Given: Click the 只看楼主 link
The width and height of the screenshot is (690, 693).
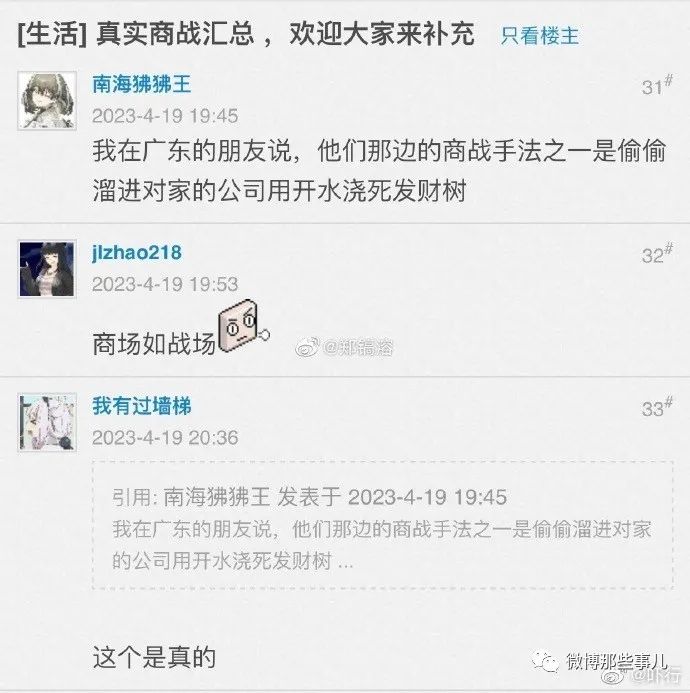Looking at the screenshot, I should 540,36.
